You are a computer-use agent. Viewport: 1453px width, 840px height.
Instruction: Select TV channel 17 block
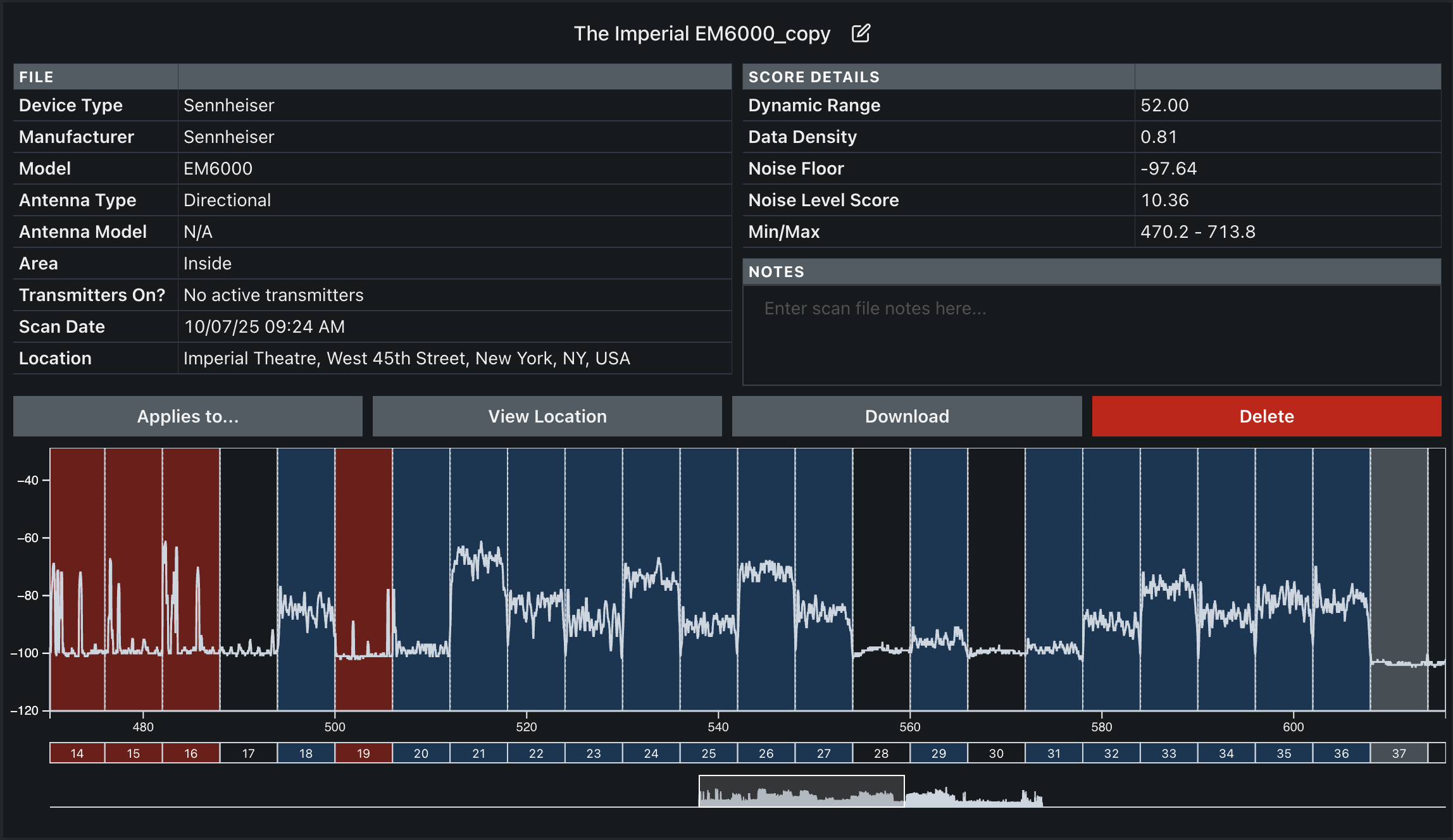249,753
